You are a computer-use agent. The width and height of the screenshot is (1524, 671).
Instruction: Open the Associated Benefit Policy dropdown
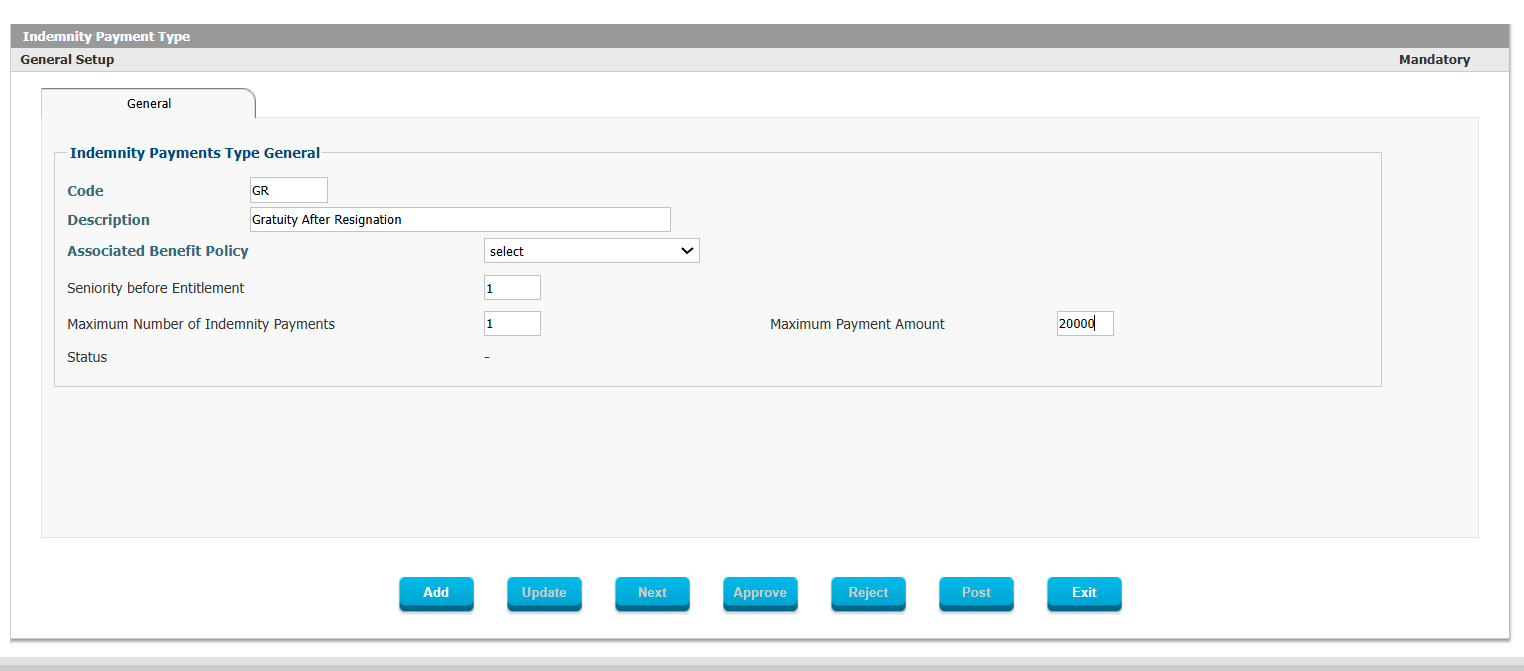[x=592, y=251]
